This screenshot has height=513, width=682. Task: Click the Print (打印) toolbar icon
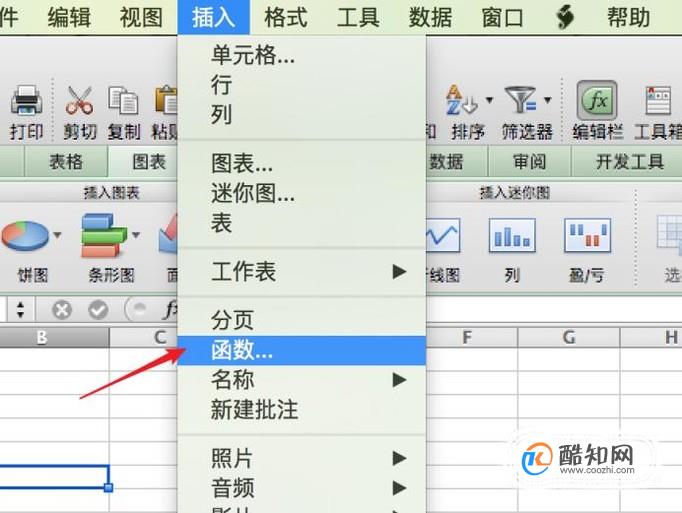tap(26, 101)
